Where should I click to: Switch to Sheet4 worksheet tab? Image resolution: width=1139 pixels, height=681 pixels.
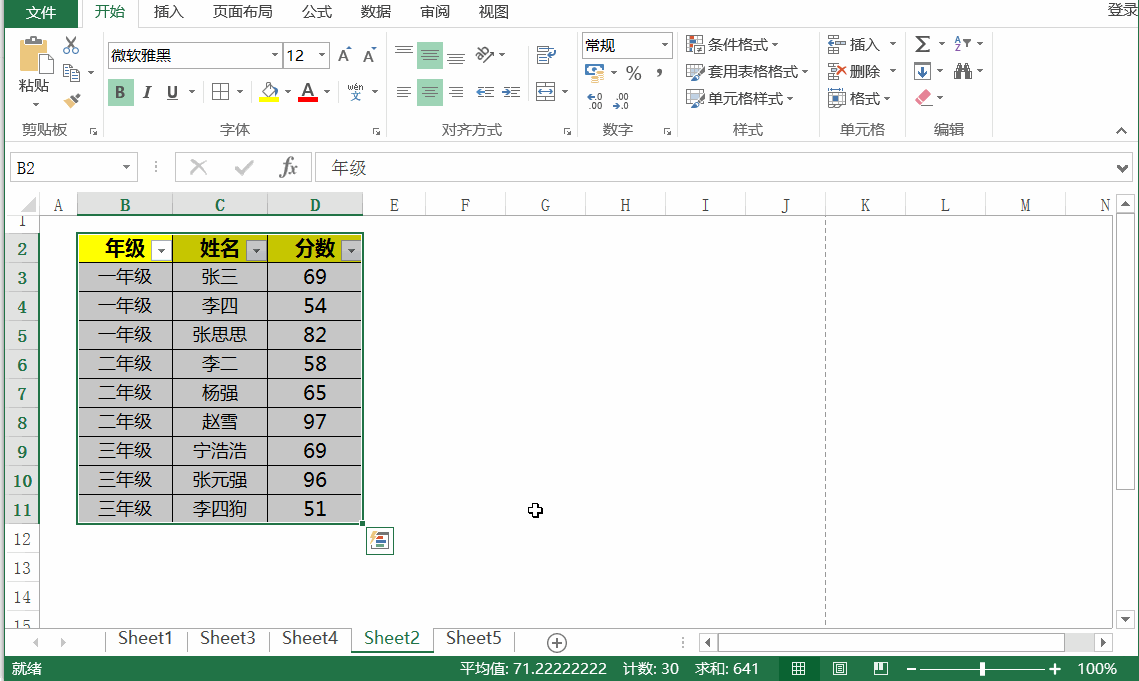pos(309,638)
